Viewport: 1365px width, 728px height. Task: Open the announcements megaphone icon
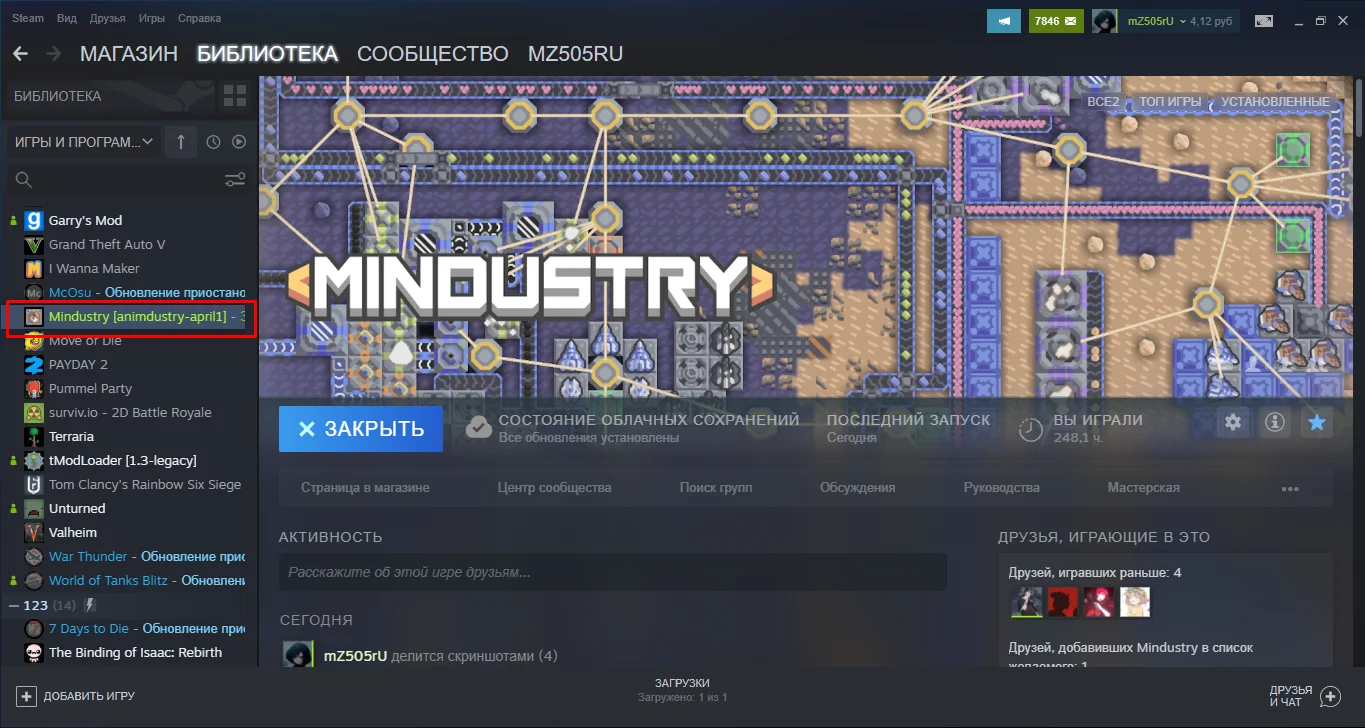1003,20
